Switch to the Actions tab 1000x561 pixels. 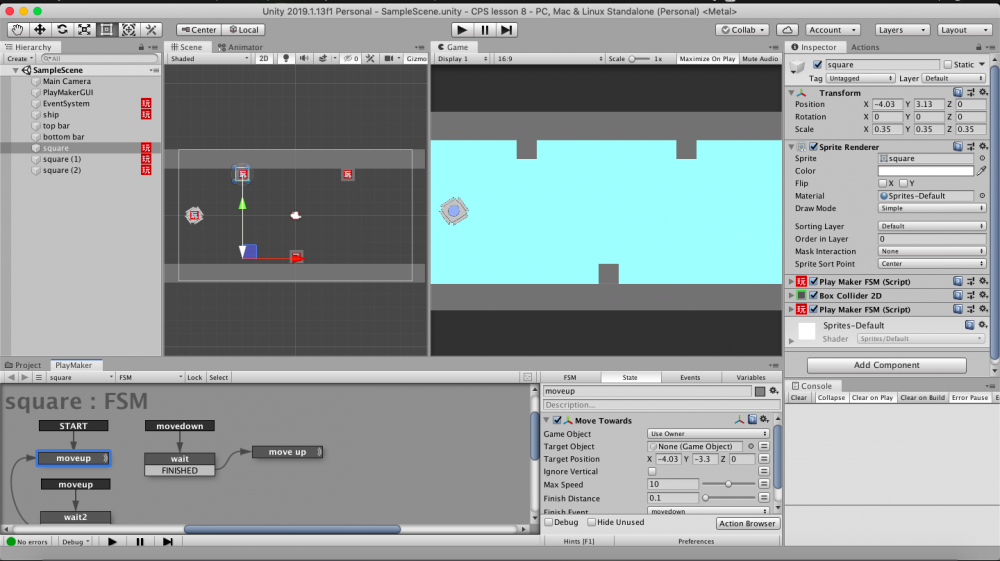click(865, 47)
